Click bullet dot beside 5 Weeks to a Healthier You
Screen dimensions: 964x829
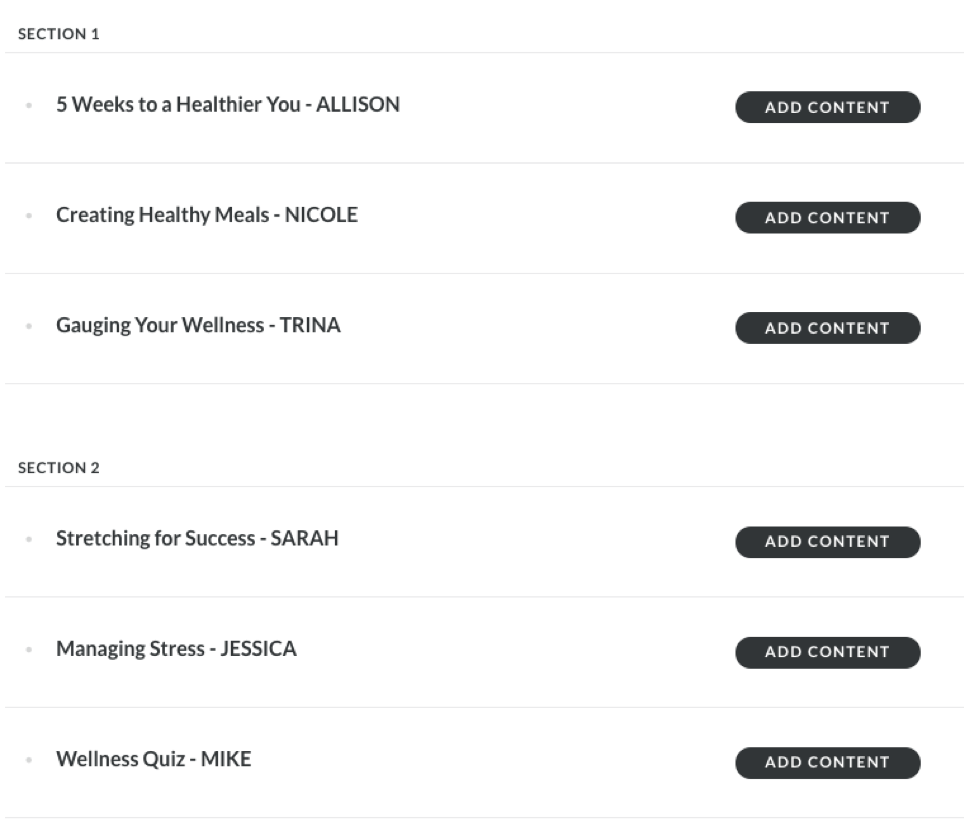coord(29,105)
